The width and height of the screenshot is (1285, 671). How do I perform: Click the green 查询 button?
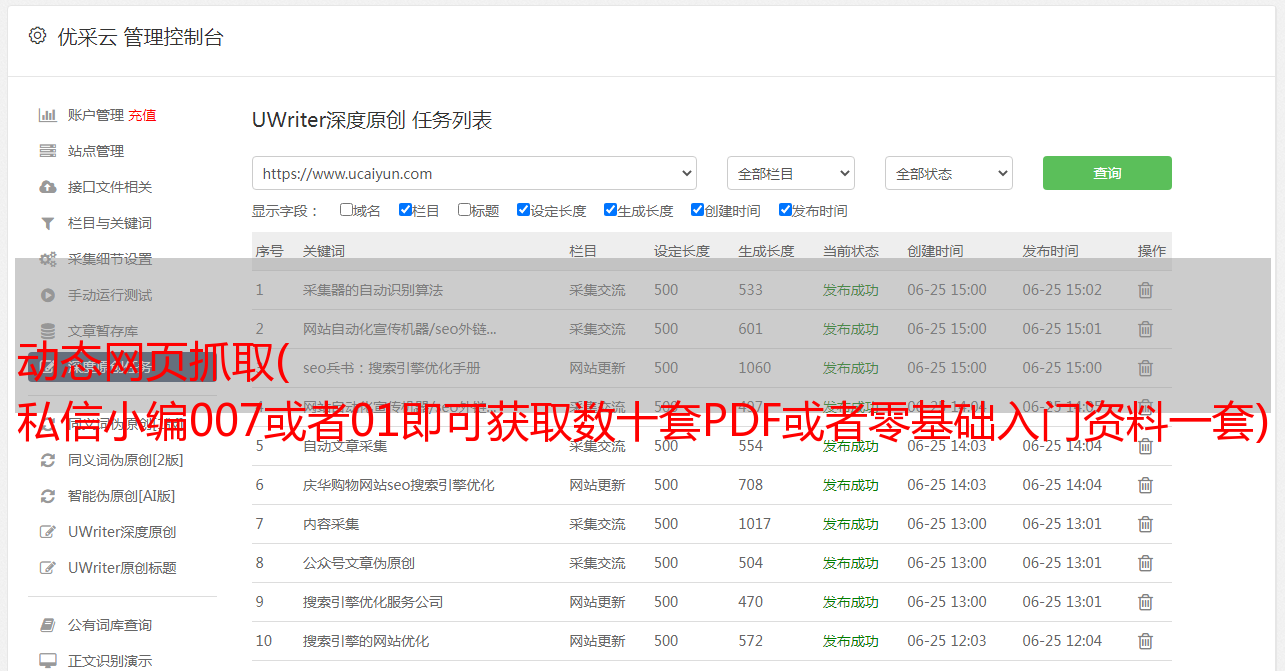point(1107,173)
